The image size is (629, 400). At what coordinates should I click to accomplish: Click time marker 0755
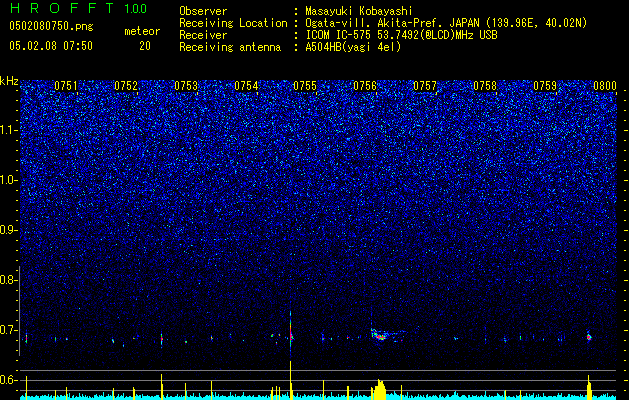305,86
